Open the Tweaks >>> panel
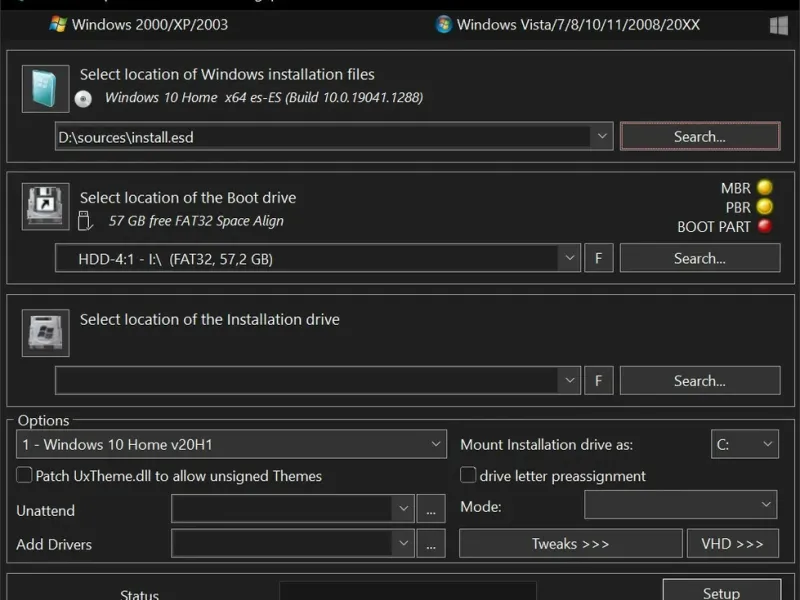 [x=570, y=543]
